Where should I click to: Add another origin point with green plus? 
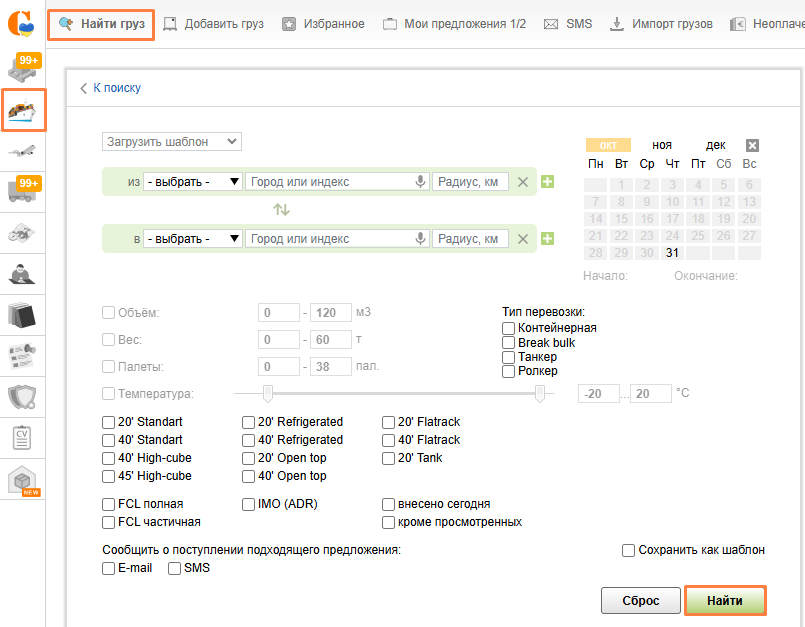click(547, 182)
